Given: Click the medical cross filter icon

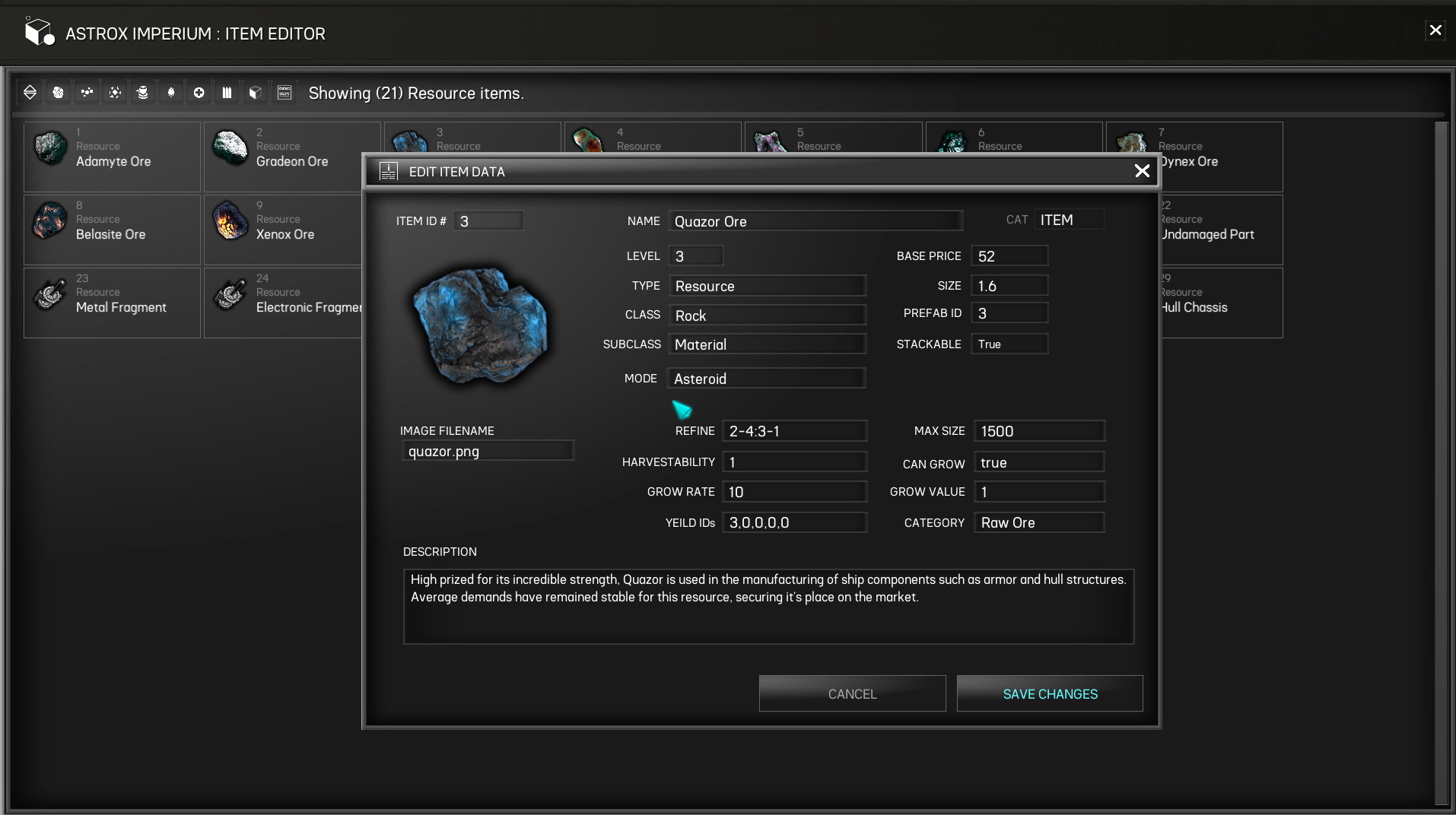Looking at the screenshot, I should coord(199,92).
